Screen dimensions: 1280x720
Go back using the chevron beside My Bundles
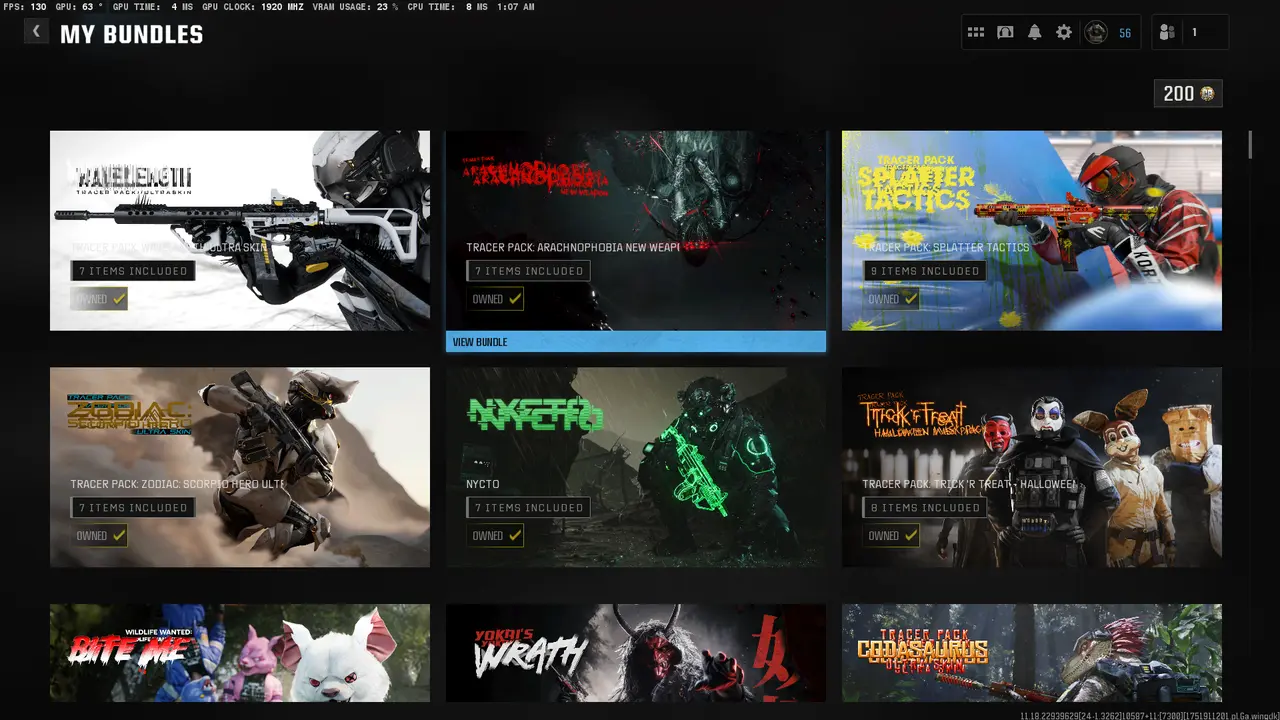36,31
